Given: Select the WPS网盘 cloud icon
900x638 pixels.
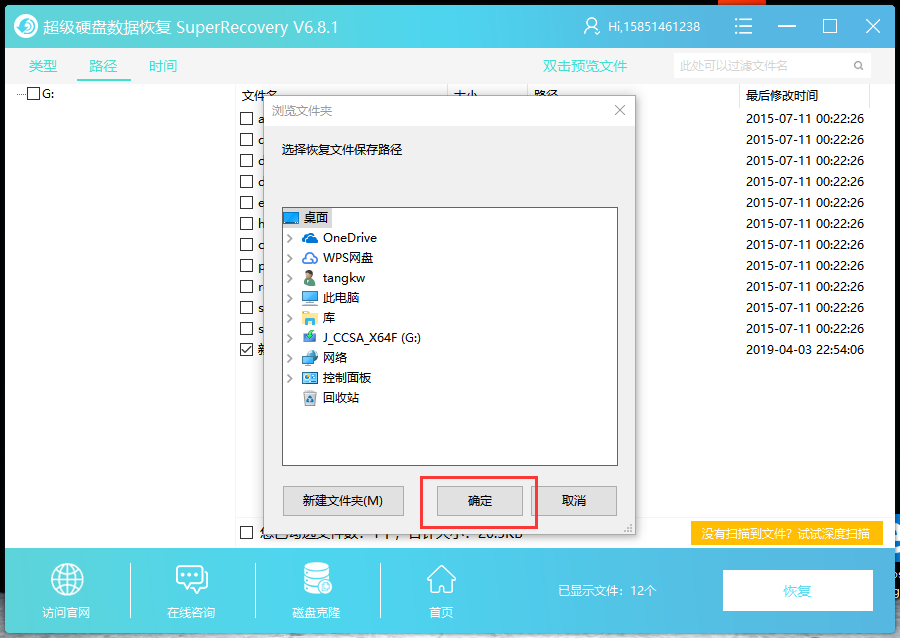Looking at the screenshot, I should pyautogui.click(x=310, y=258).
